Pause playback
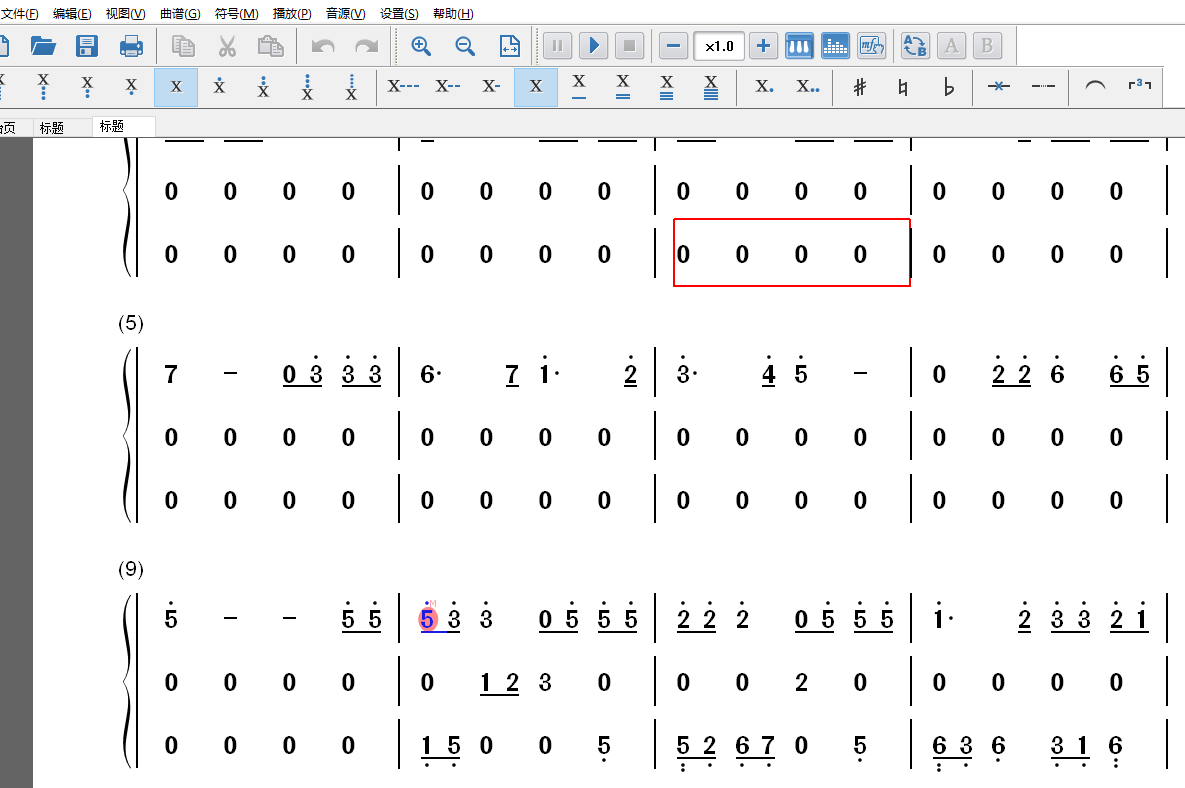 [x=557, y=46]
